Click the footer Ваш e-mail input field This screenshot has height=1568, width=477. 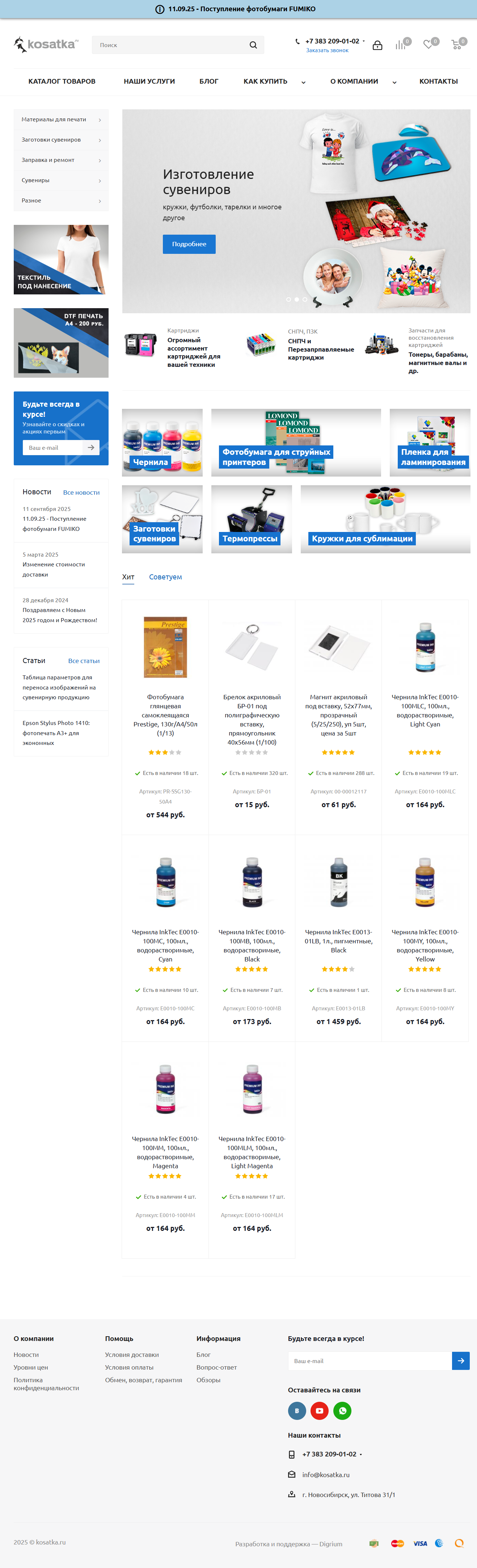click(x=370, y=1361)
